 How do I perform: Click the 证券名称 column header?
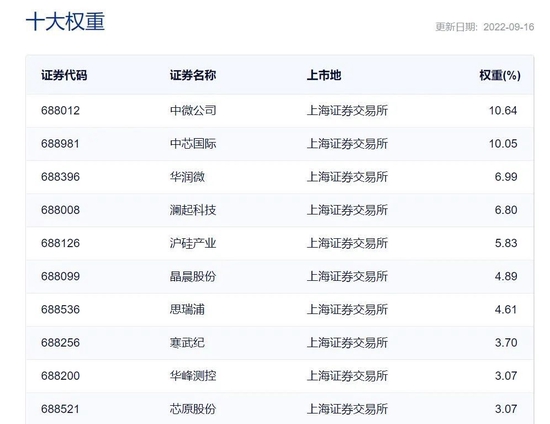[193, 75]
